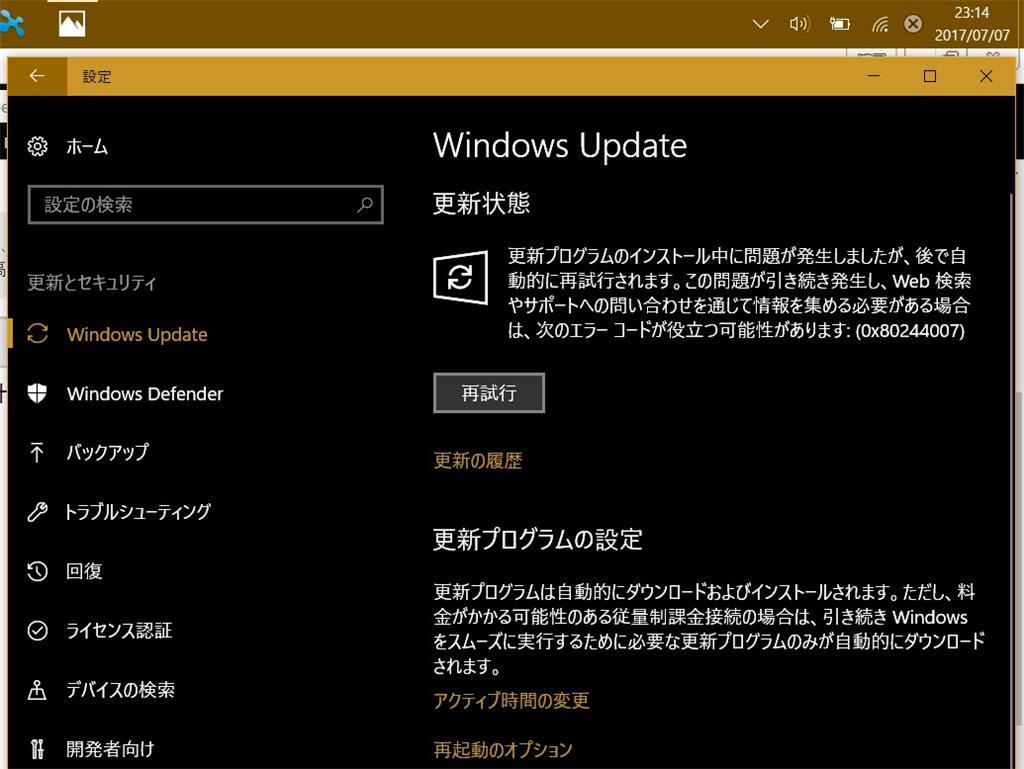Close the 設定 window
This screenshot has width=1024, height=769.
(x=986, y=76)
